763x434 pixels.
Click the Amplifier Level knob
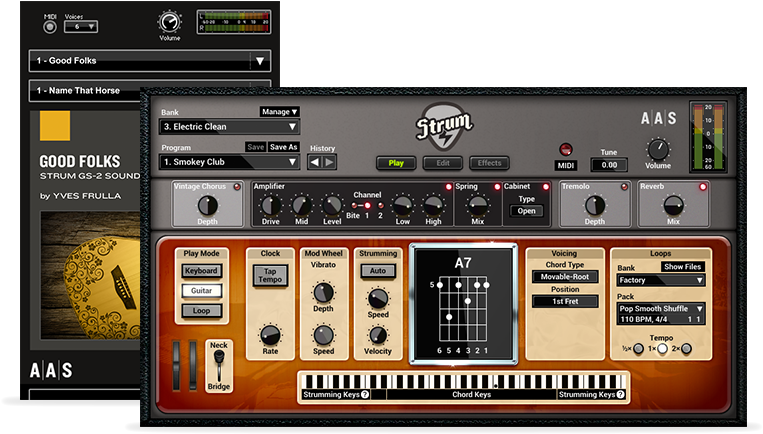[x=332, y=205]
